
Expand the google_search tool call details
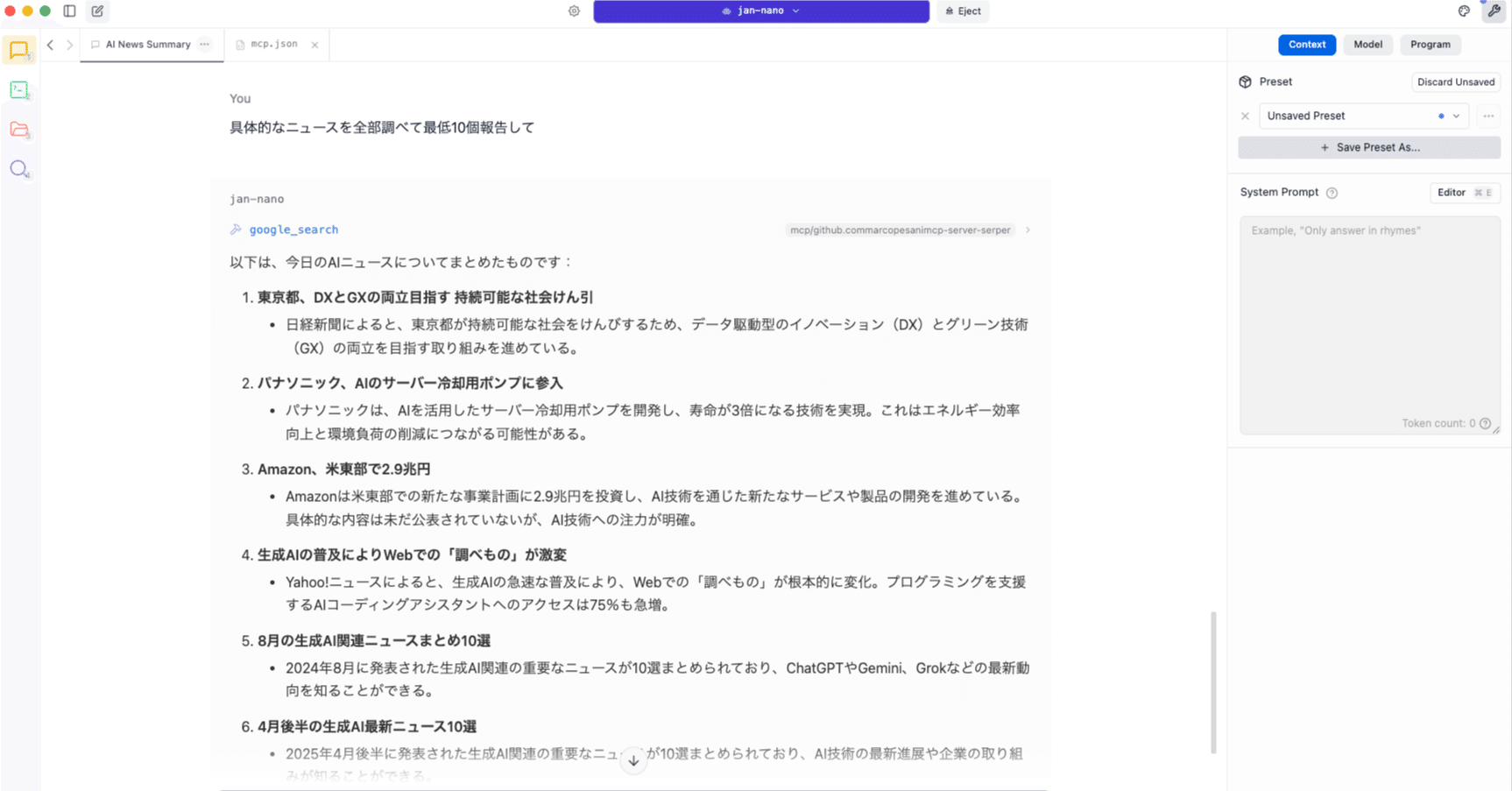coord(293,229)
